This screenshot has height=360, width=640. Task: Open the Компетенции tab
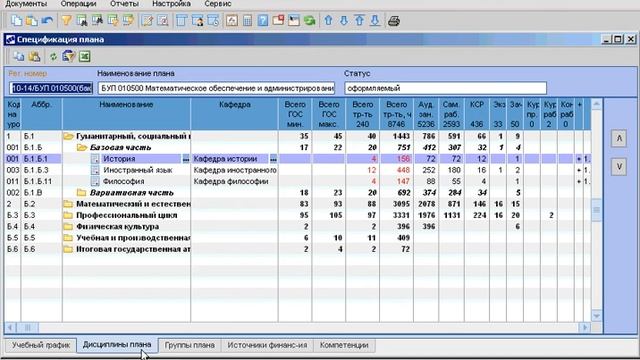click(344, 345)
